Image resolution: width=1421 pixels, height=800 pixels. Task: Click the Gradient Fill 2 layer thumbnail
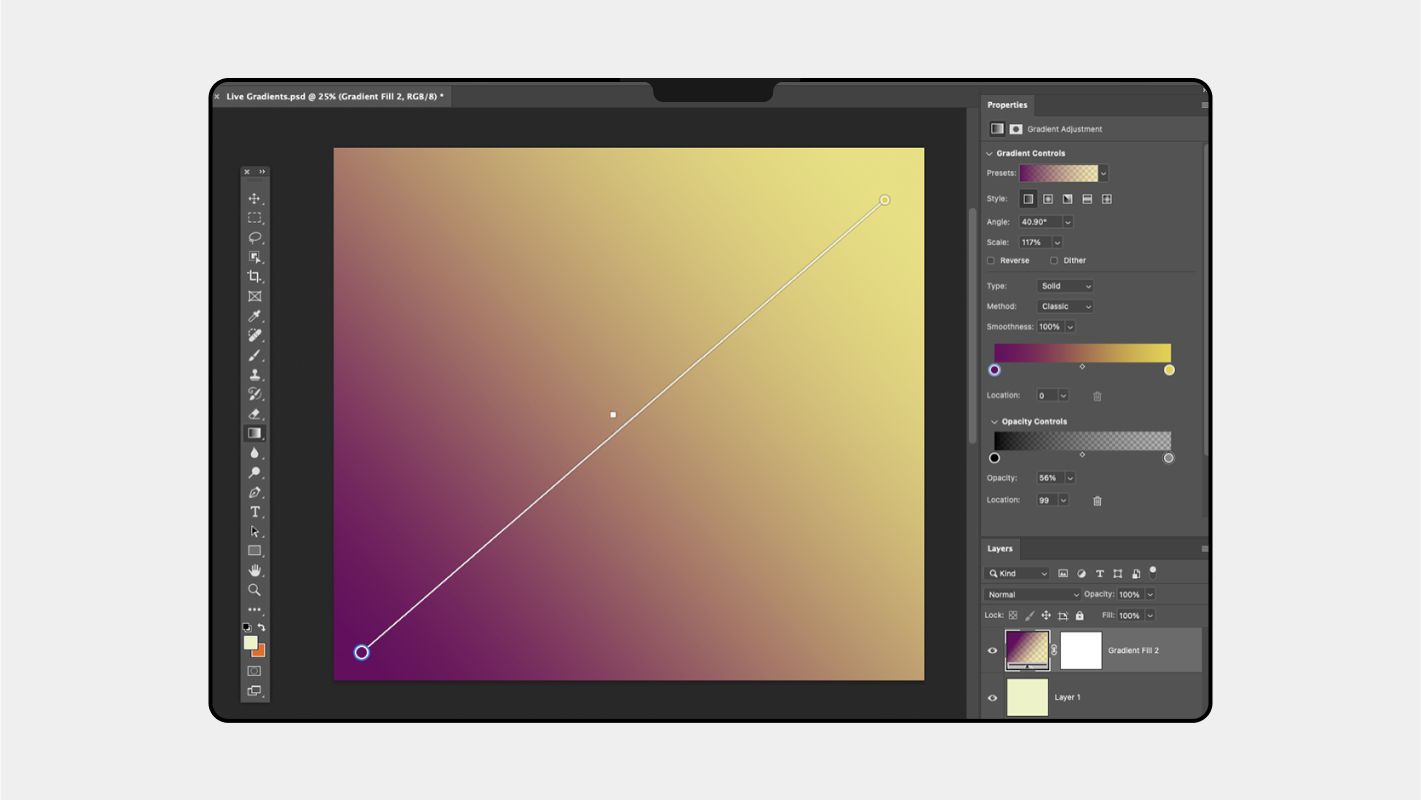[x=1027, y=650]
